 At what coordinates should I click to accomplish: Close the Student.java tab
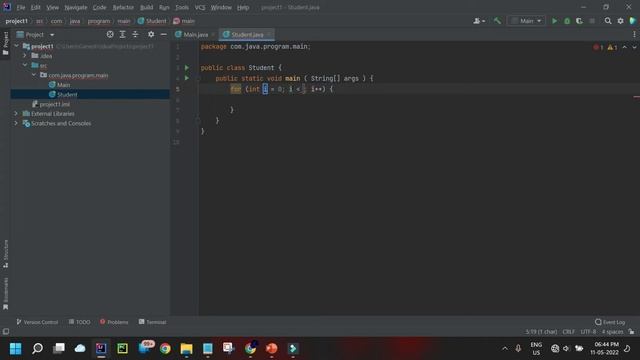point(270,35)
